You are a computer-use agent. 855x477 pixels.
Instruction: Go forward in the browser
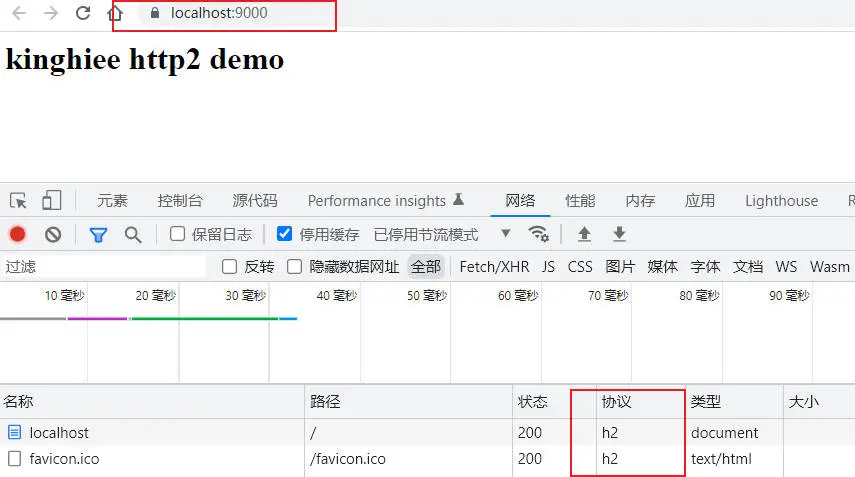pos(51,13)
